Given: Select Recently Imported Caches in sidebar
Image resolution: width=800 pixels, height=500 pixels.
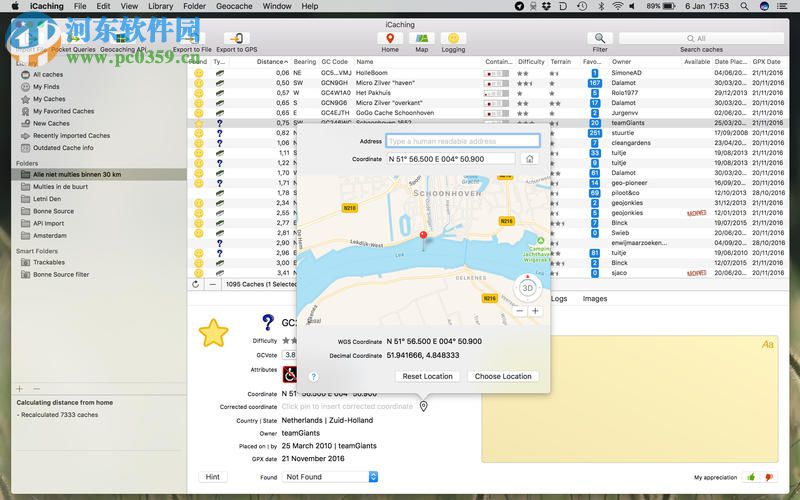Looking at the screenshot, I should point(71,136).
